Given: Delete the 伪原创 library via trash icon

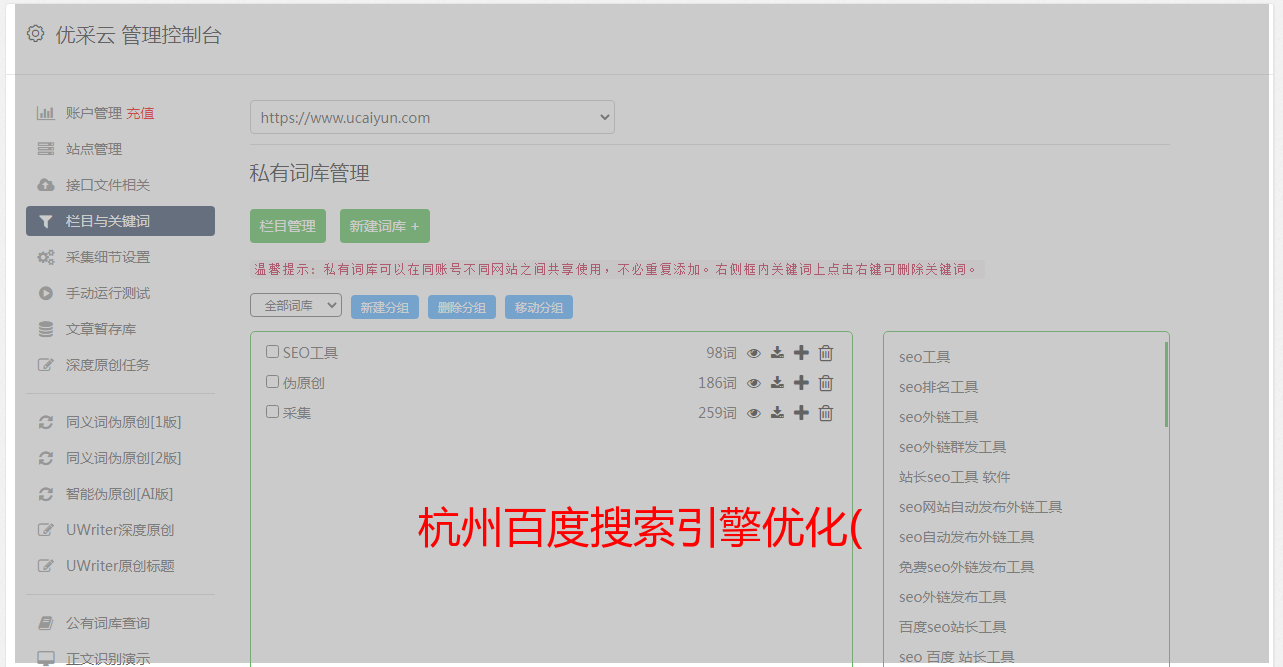Looking at the screenshot, I should pyautogui.click(x=826, y=383).
